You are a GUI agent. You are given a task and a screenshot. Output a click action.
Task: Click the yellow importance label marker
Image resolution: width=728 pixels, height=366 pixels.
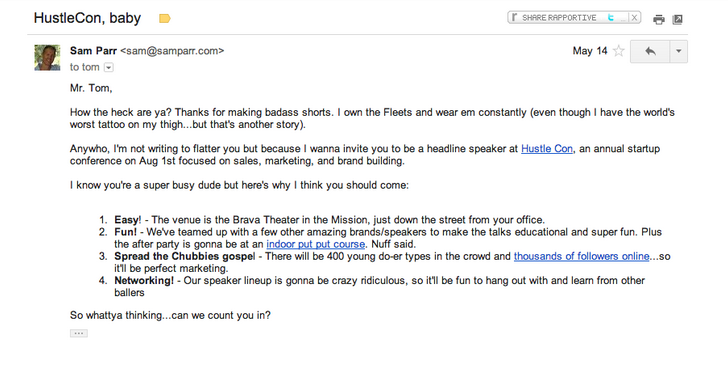pos(165,19)
